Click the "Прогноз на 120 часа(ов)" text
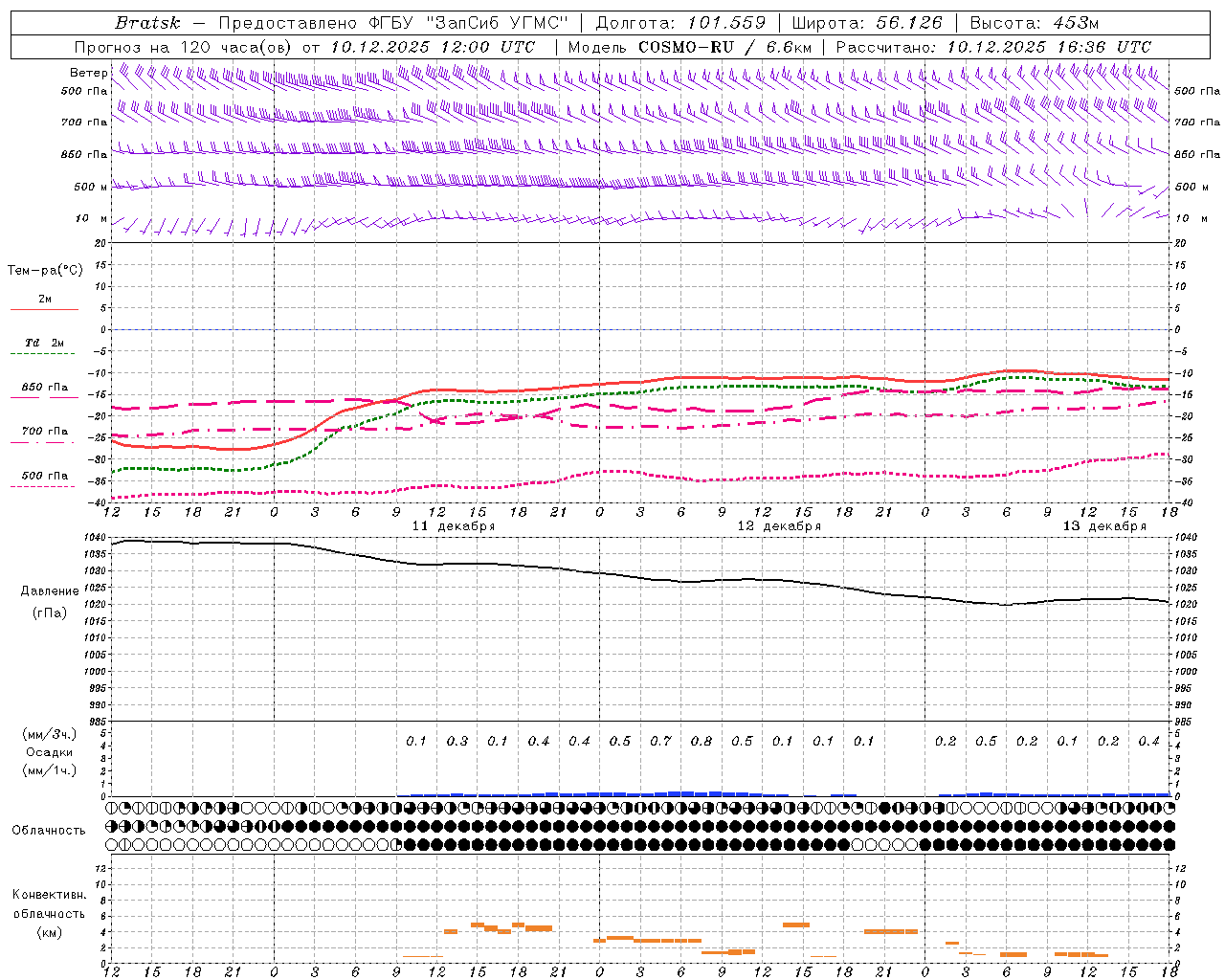 click(x=184, y=47)
